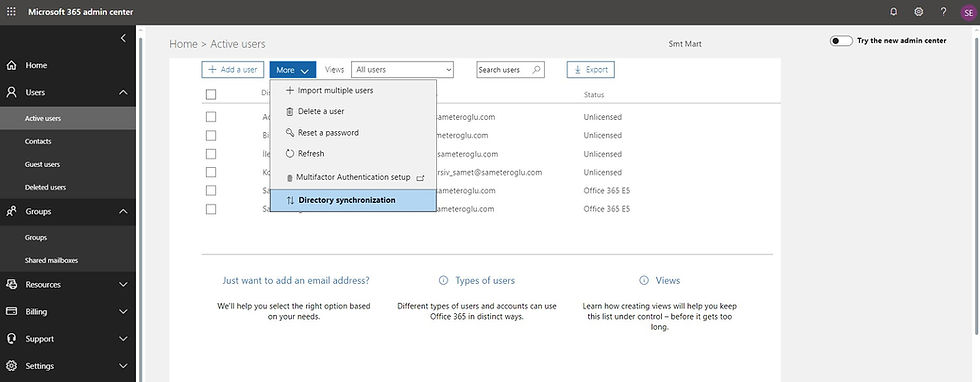Open the app launcher waffle icon
The height and width of the screenshot is (382, 980).
(11, 12)
